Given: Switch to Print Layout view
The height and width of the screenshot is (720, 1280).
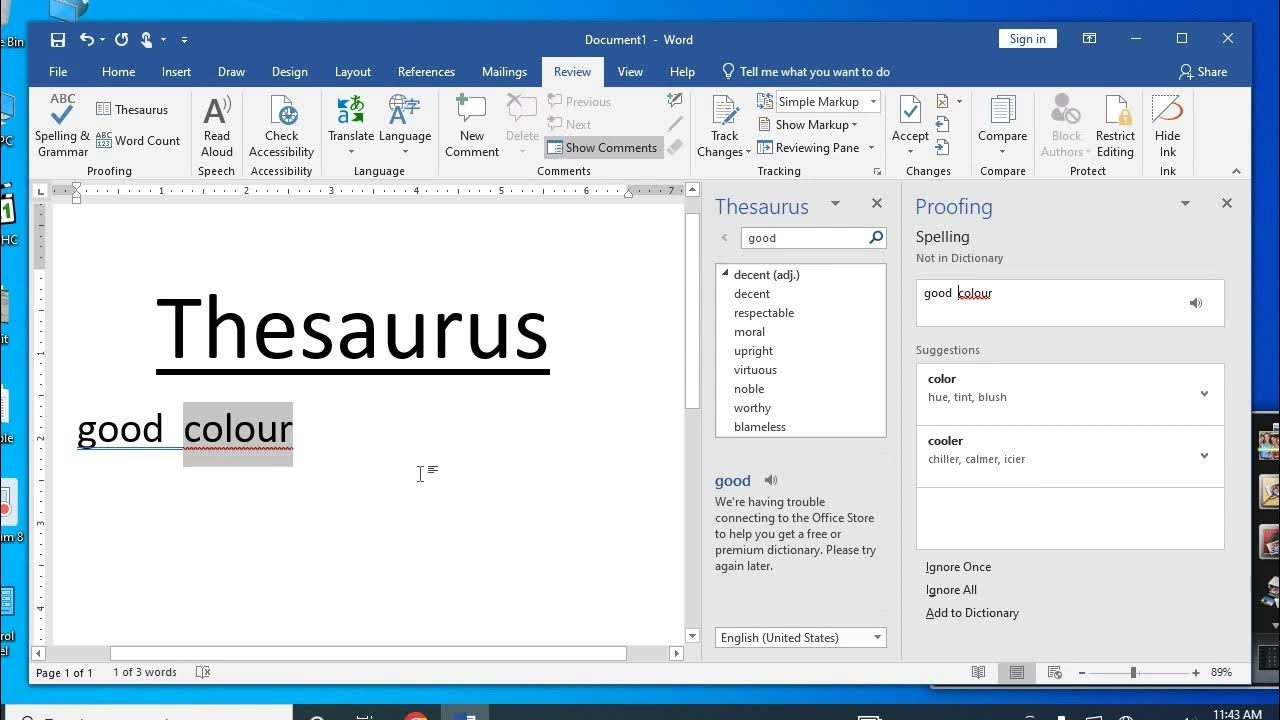Looking at the screenshot, I should pos(1017,673).
